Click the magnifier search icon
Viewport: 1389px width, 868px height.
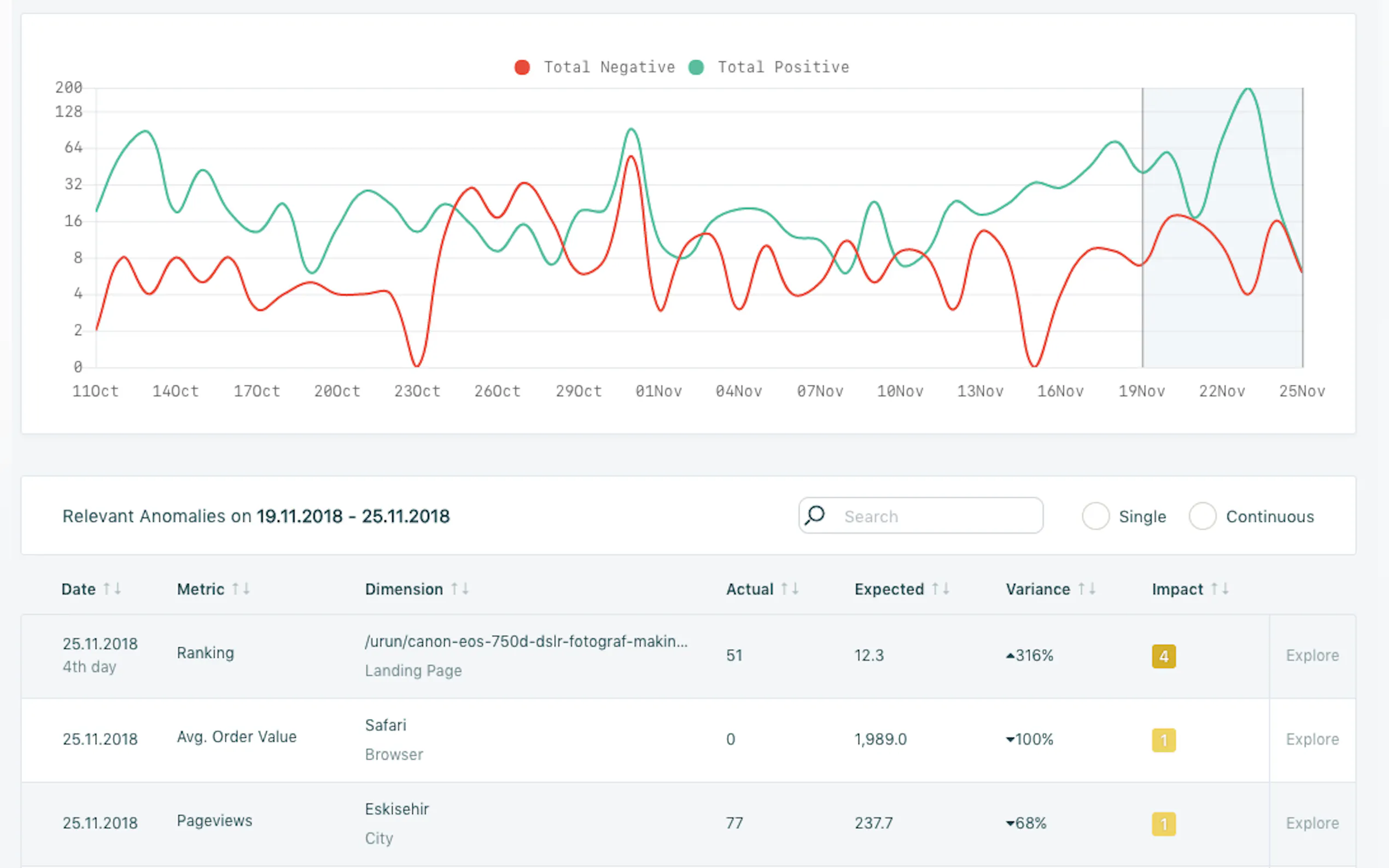(x=815, y=515)
